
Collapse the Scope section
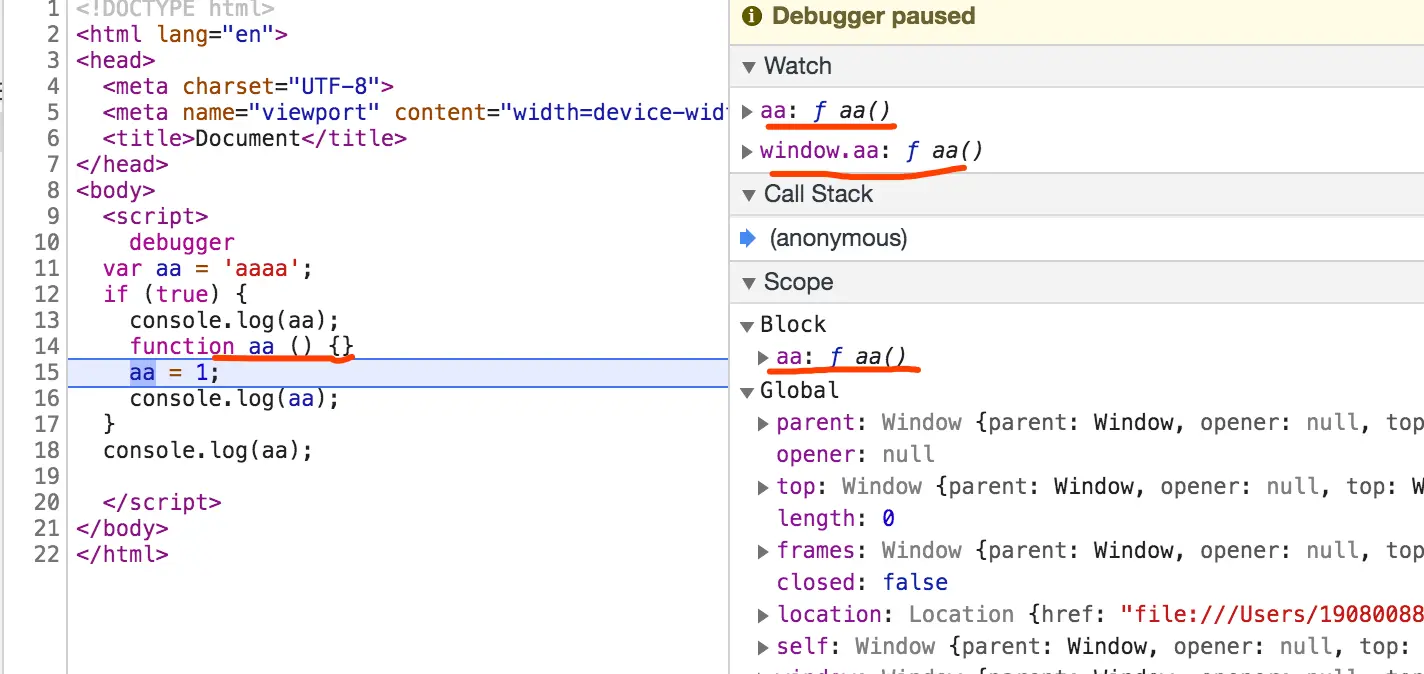tap(750, 282)
